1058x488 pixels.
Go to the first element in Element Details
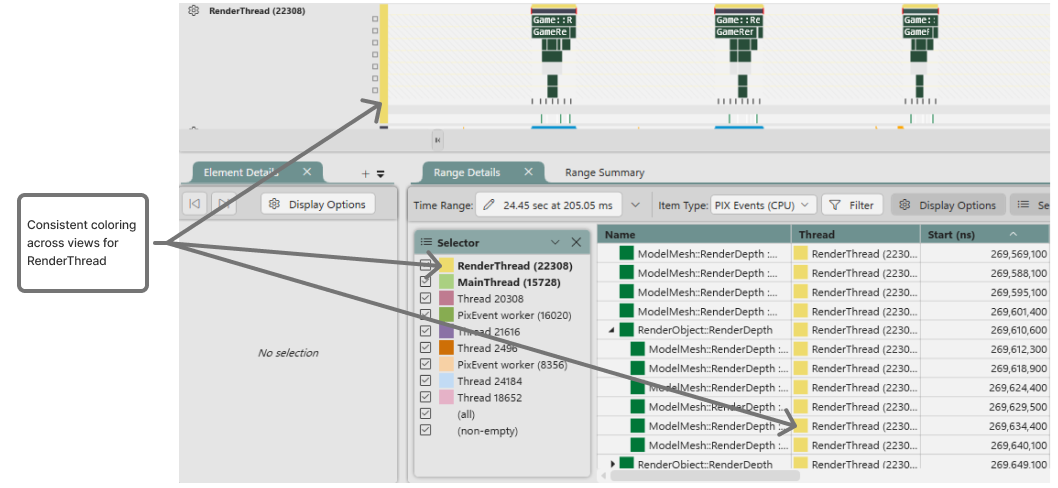[x=195, y=204]
